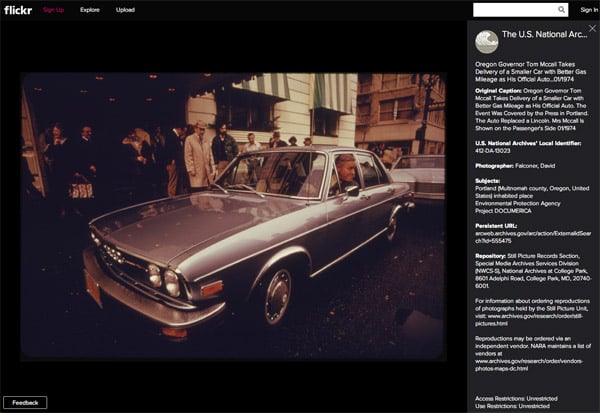Select the Upload menu item

(x=125, y=10)
